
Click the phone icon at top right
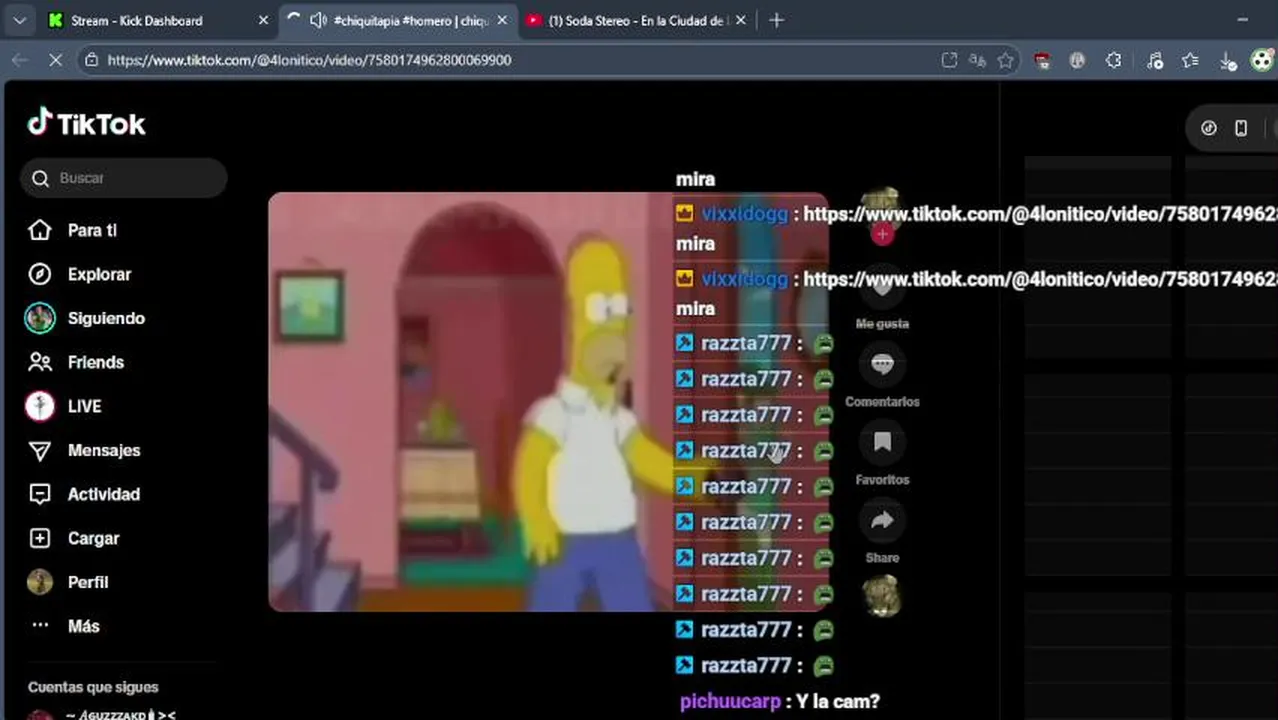click(1241, 128)
